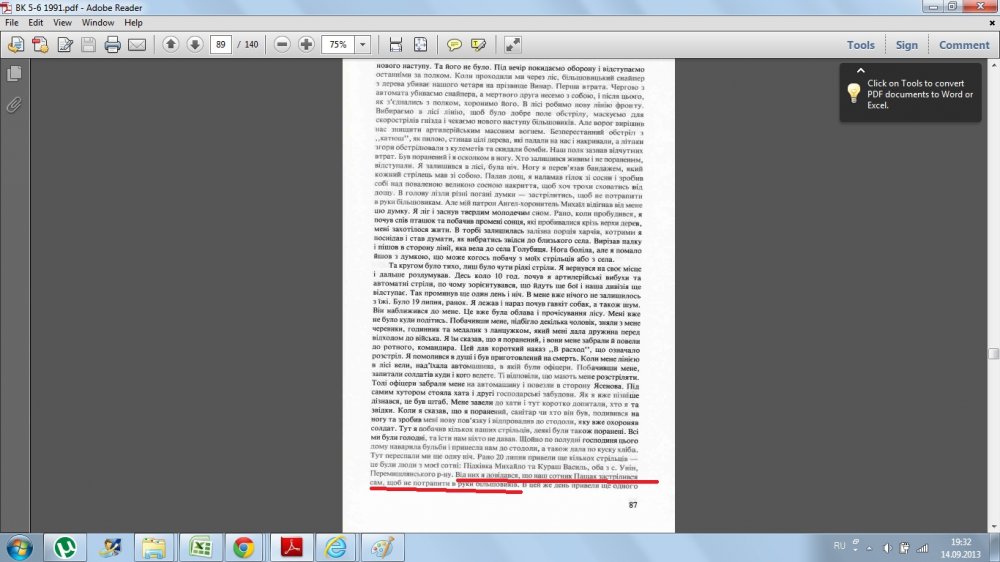Open the satellite dish taskbar program

(110, 547)
